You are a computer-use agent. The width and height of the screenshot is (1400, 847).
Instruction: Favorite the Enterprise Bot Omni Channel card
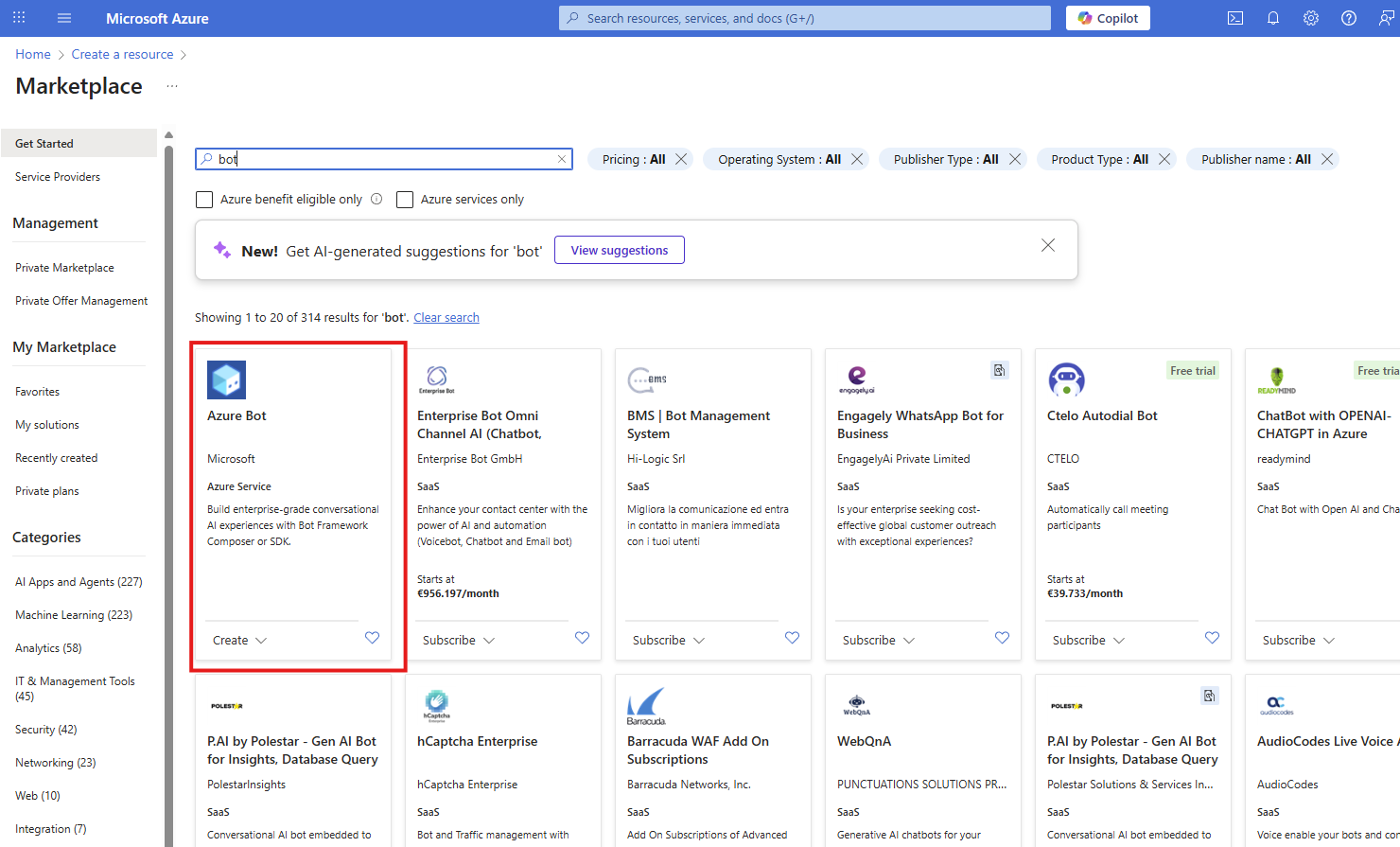pyautogui.click(x=582, y=638)
